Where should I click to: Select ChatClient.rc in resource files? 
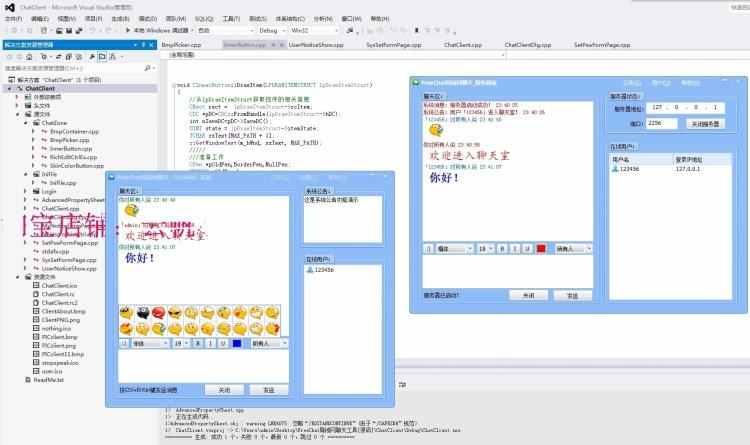point(58,294)
